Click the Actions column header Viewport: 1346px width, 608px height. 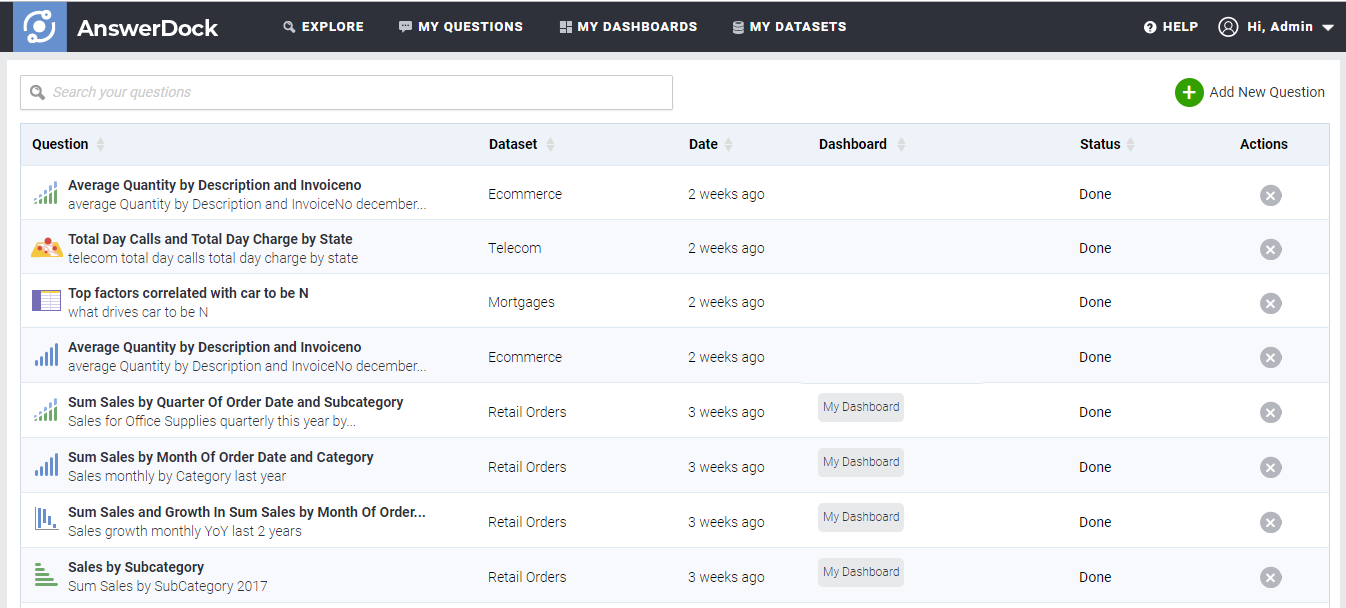click(1264, 144)
